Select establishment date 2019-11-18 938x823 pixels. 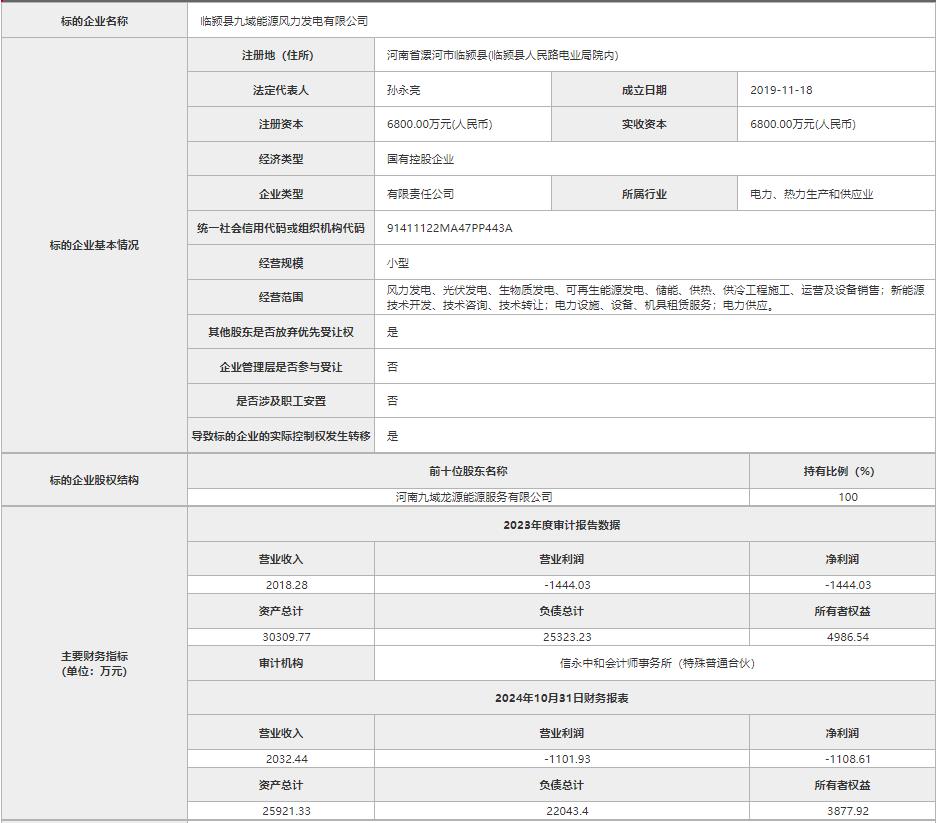781,90
